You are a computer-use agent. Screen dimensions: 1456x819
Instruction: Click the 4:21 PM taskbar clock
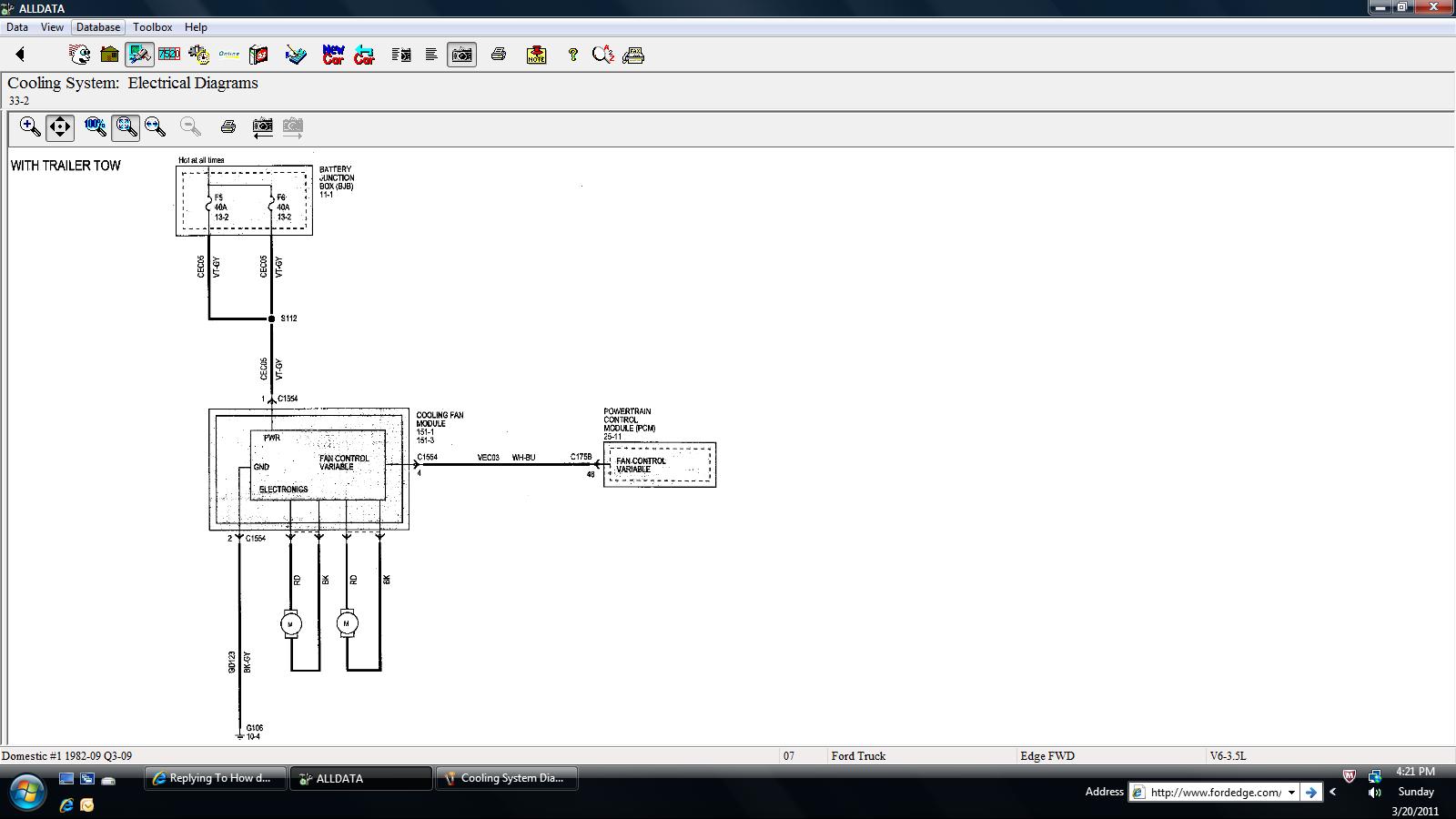[x=1415, y=772]
